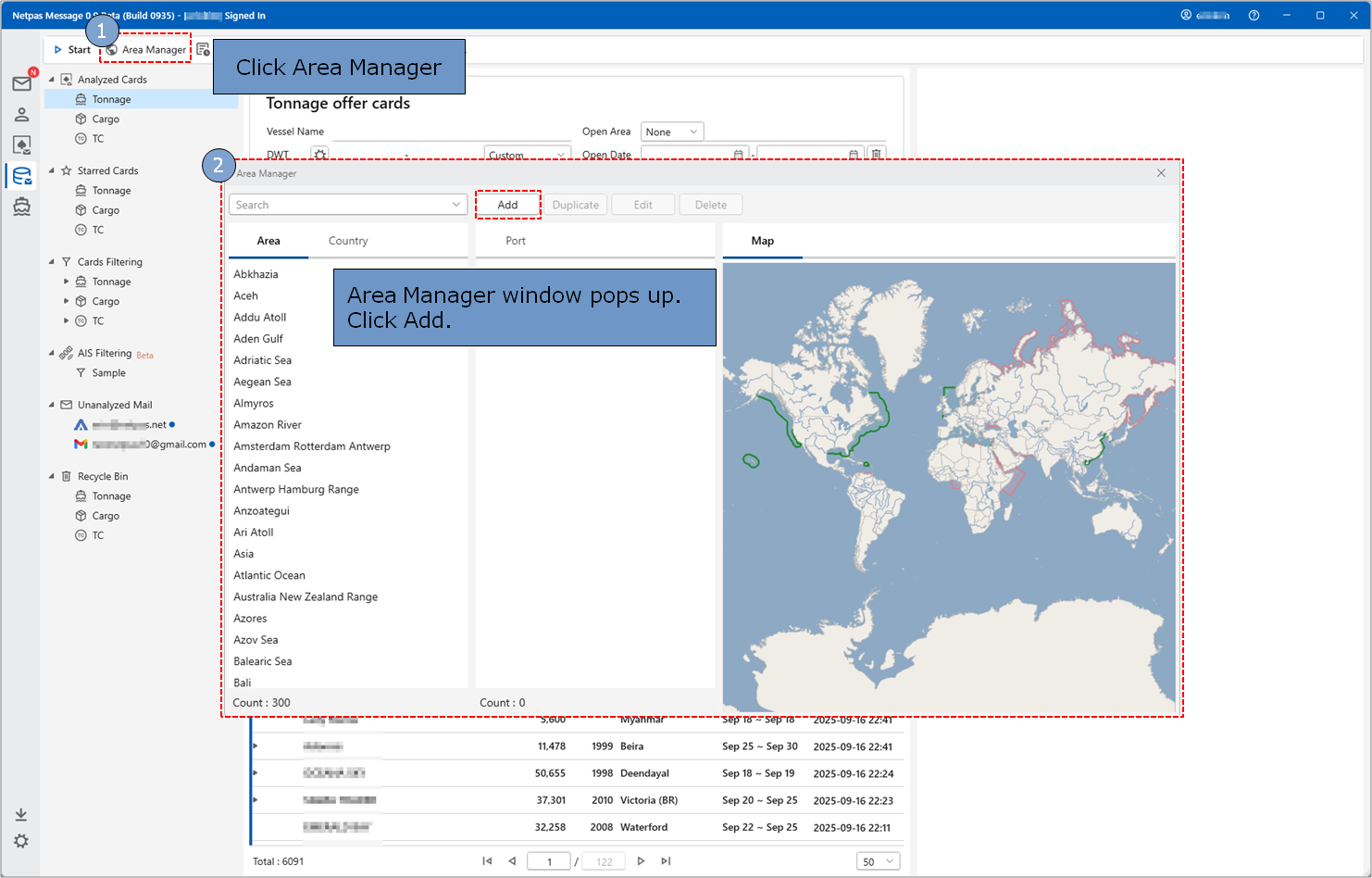Click the help question mark icon
The image size is (1372, 878).
(x=1254, y=16)
